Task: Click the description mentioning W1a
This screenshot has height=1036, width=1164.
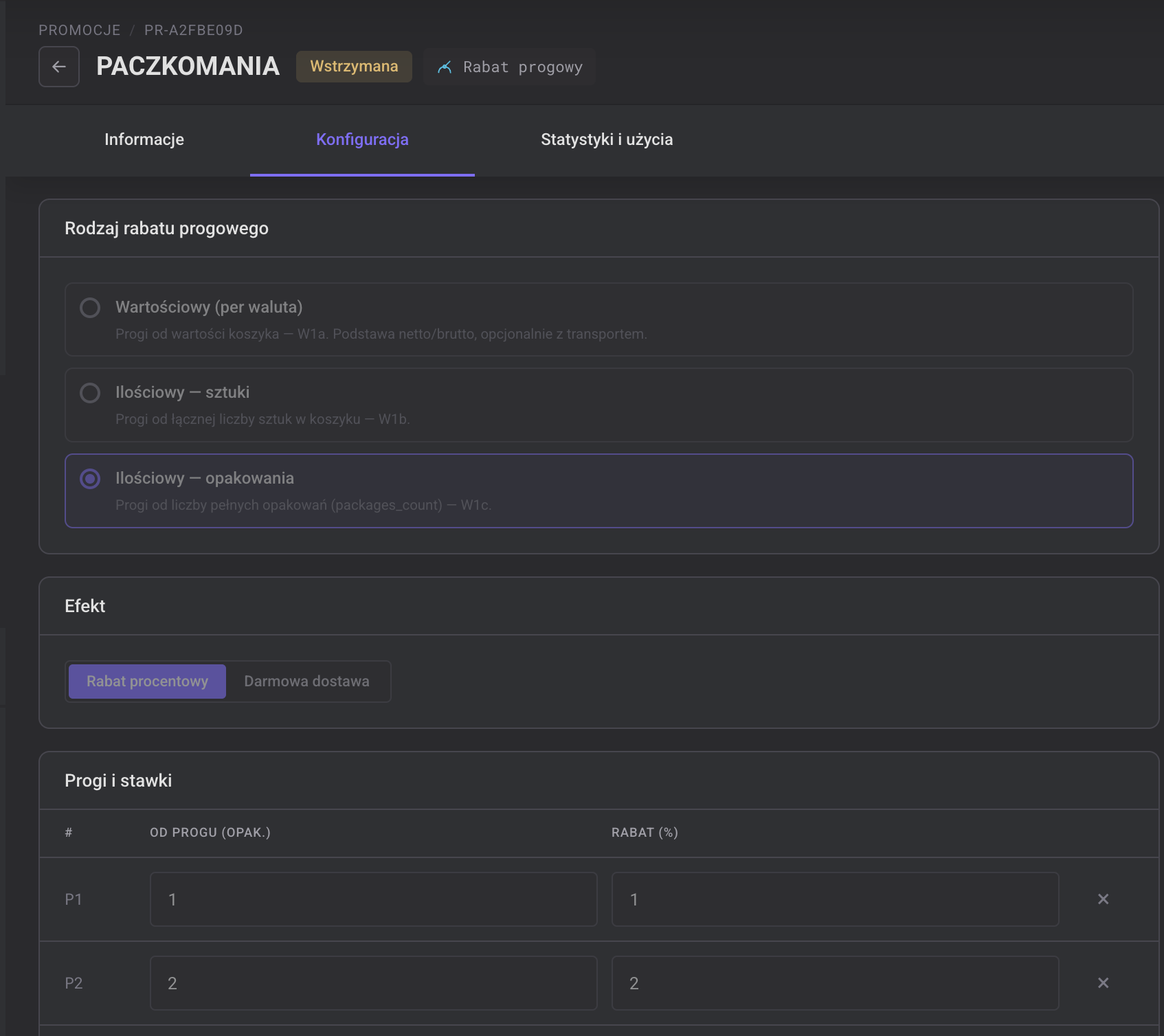Action: [381, 334]
